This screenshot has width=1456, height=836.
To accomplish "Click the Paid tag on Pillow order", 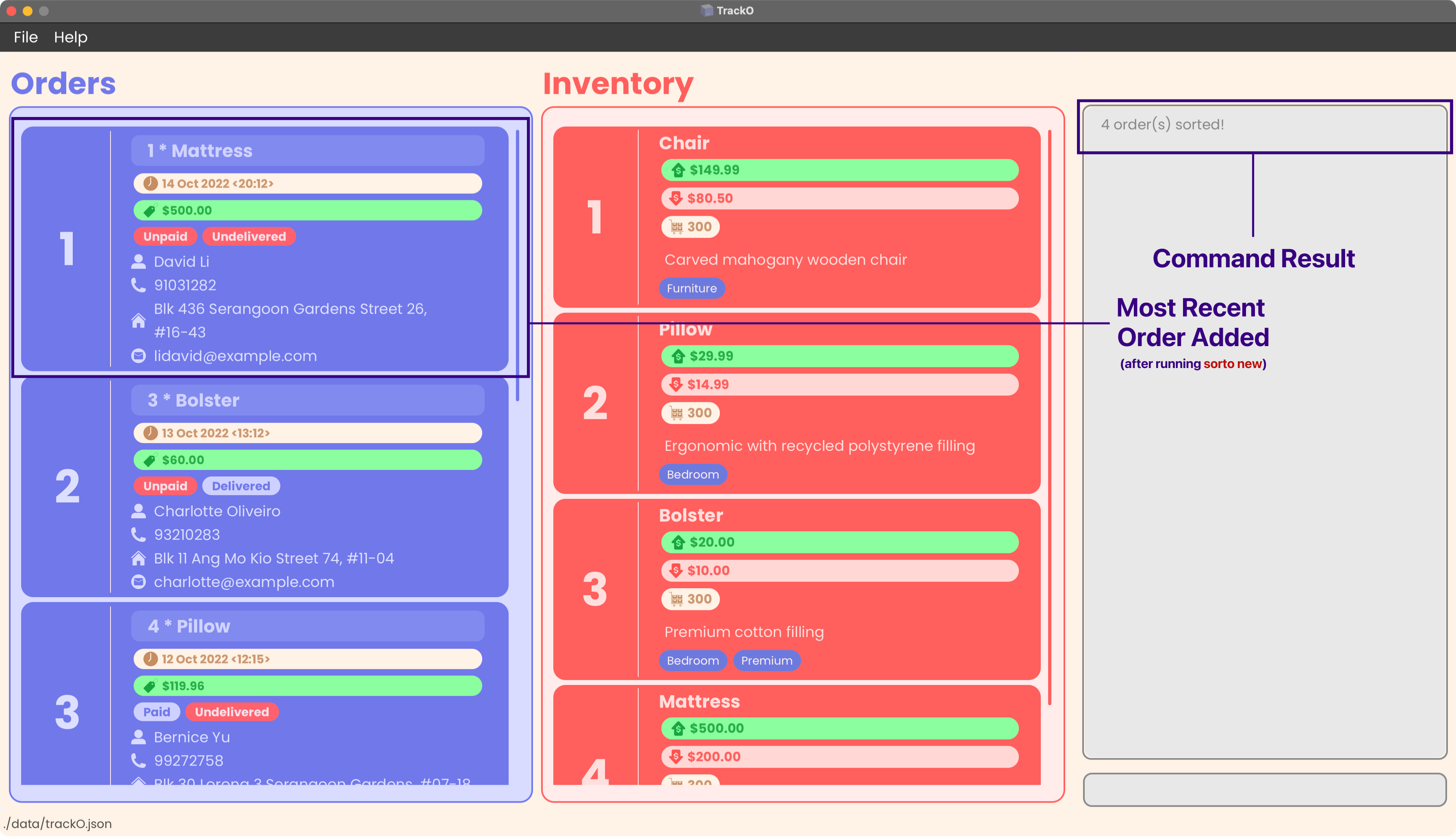I will pyautogui.click(x=157, y=712).
